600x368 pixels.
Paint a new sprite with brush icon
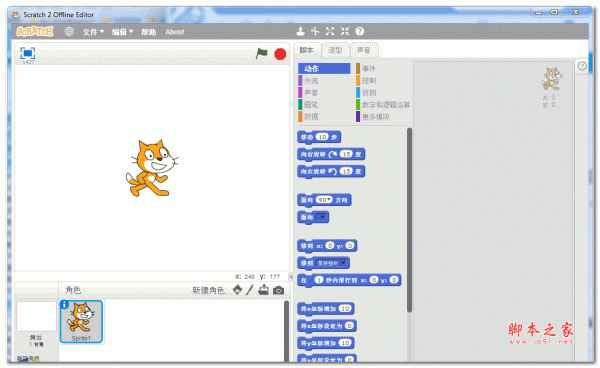coord(249,290)
